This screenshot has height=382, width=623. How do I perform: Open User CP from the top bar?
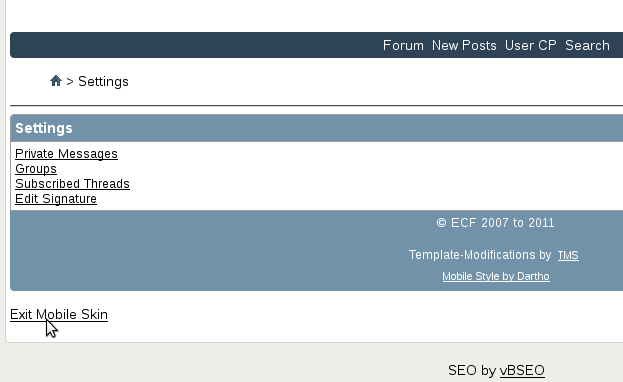pos(530,45)
